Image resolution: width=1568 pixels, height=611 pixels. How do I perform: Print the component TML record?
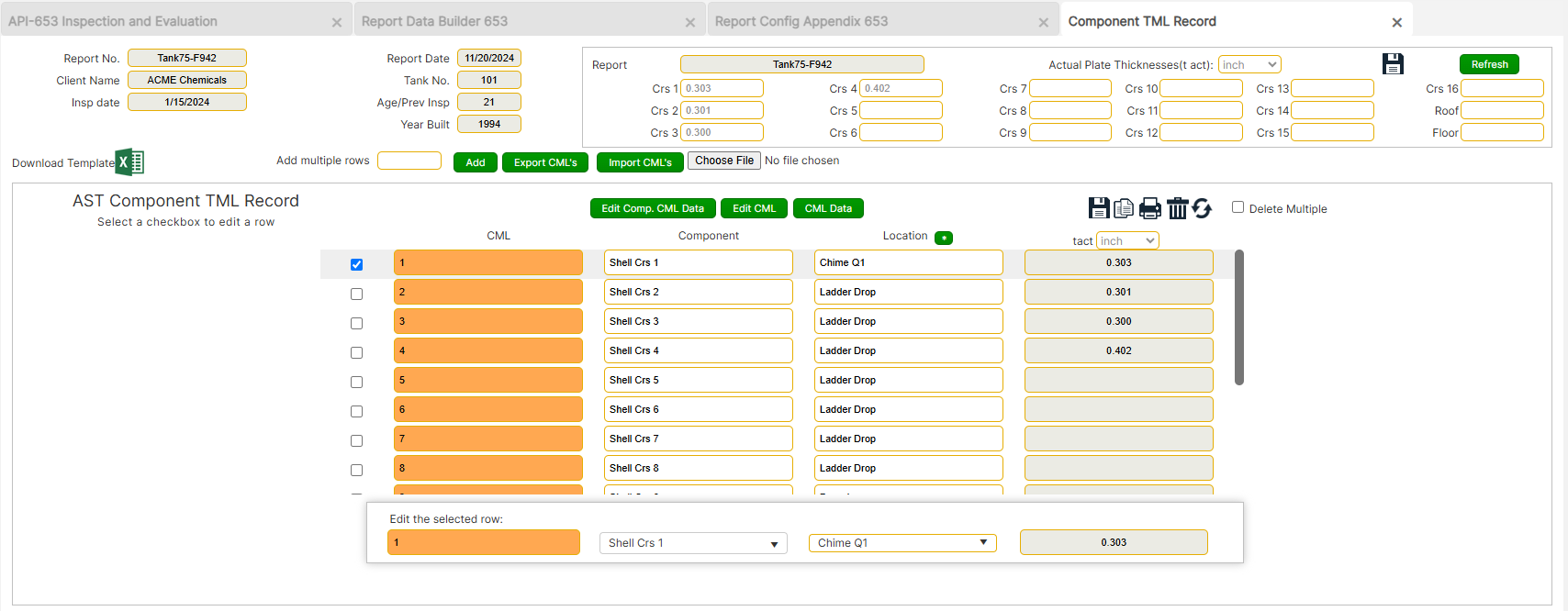click(x=1149, y=208)
